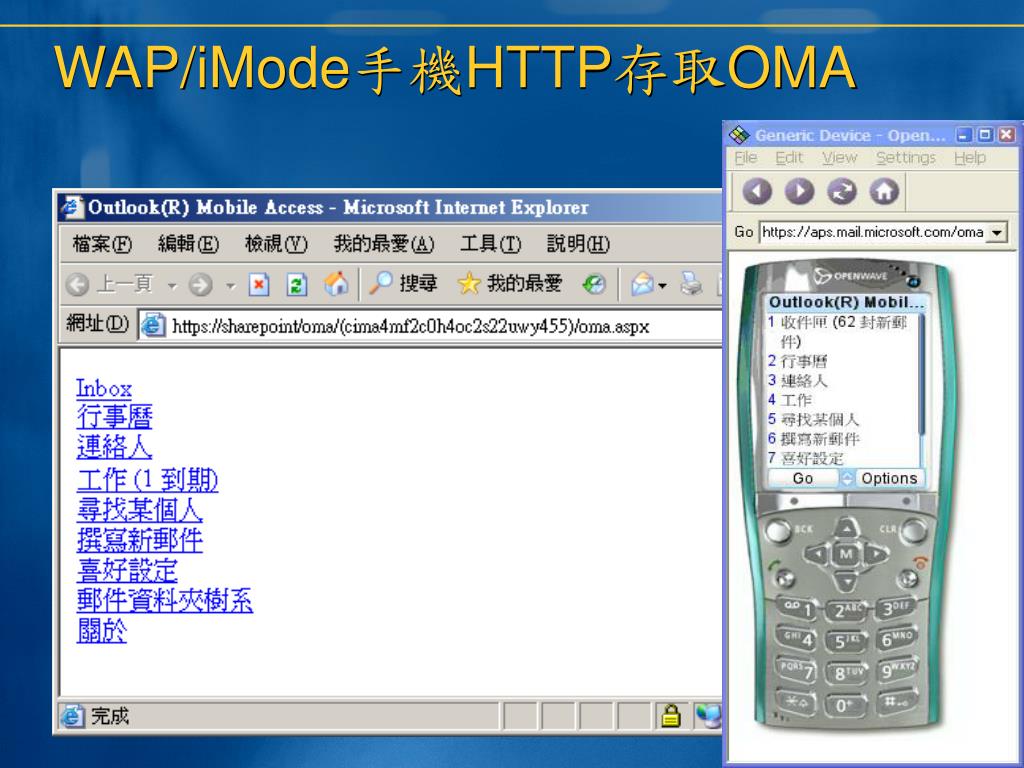1024x768 pixels.
Task: Open the 編輯(E) menu in Internet Explorer
Action: point(189,244)
